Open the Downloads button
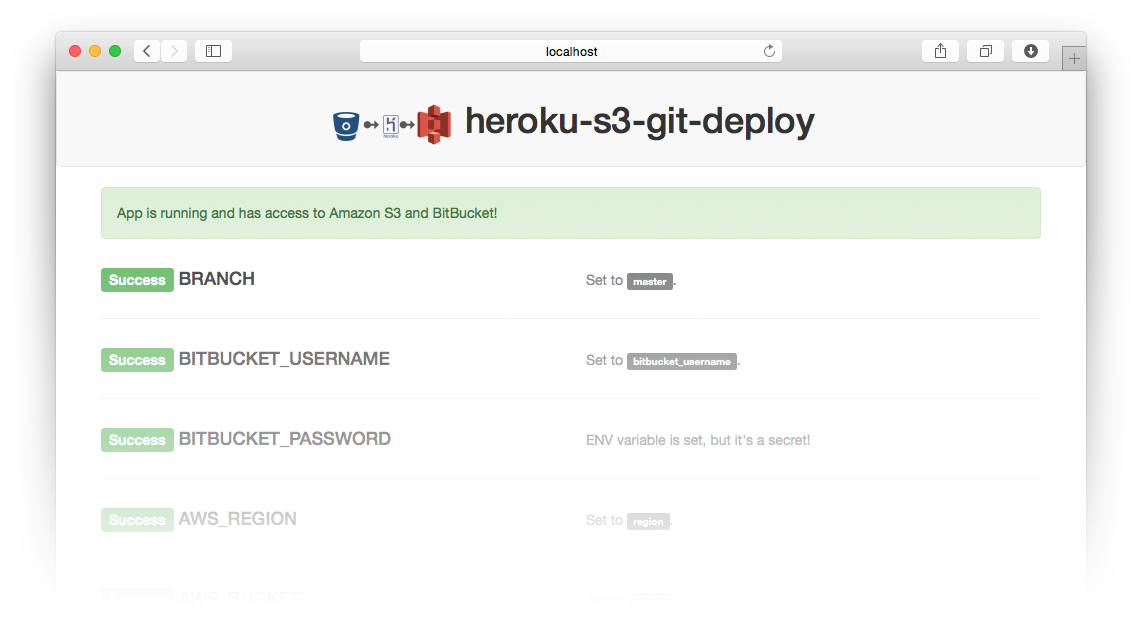1142x641 pixels. [x=1031, y=51]
